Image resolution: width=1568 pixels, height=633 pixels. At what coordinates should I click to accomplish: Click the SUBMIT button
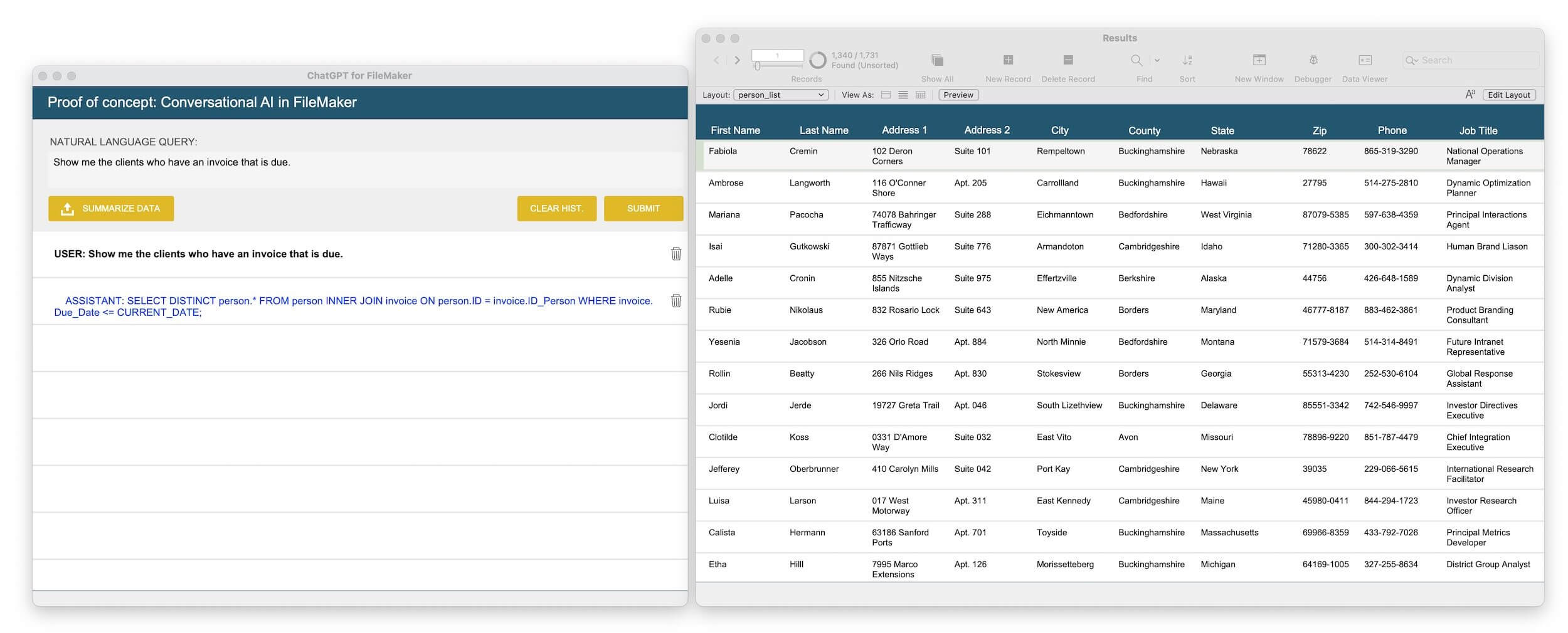coord(643,209)
